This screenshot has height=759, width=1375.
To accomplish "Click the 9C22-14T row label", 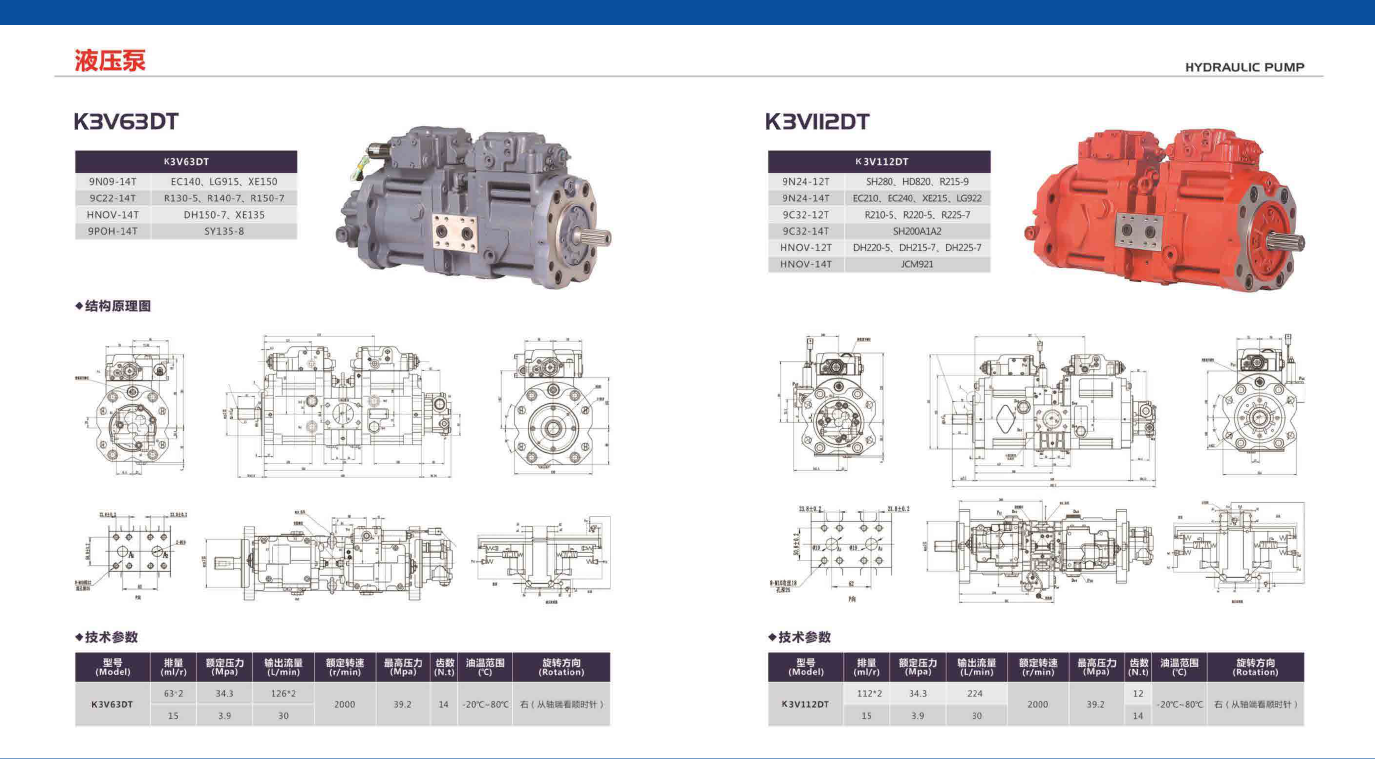I will [112, 198].
